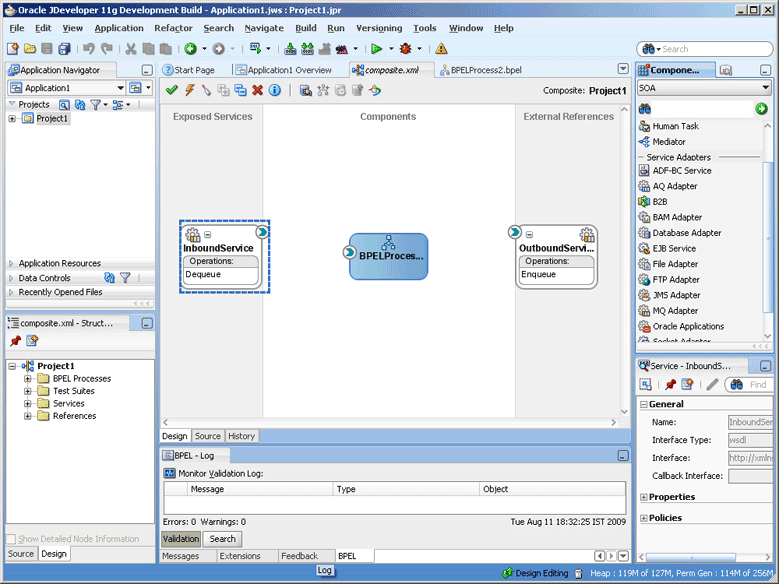Click the Make project build icon

(x=290, y=49)
